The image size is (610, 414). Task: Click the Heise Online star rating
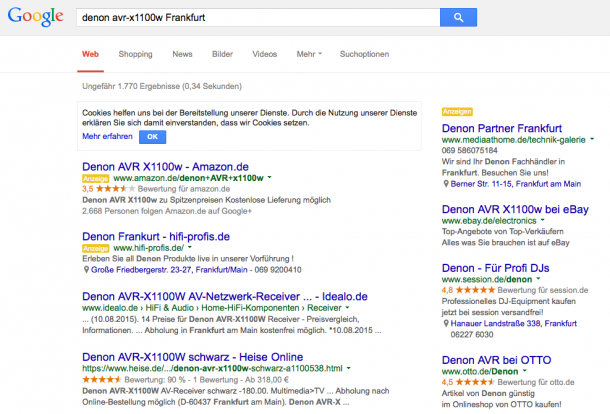(102, 379)
